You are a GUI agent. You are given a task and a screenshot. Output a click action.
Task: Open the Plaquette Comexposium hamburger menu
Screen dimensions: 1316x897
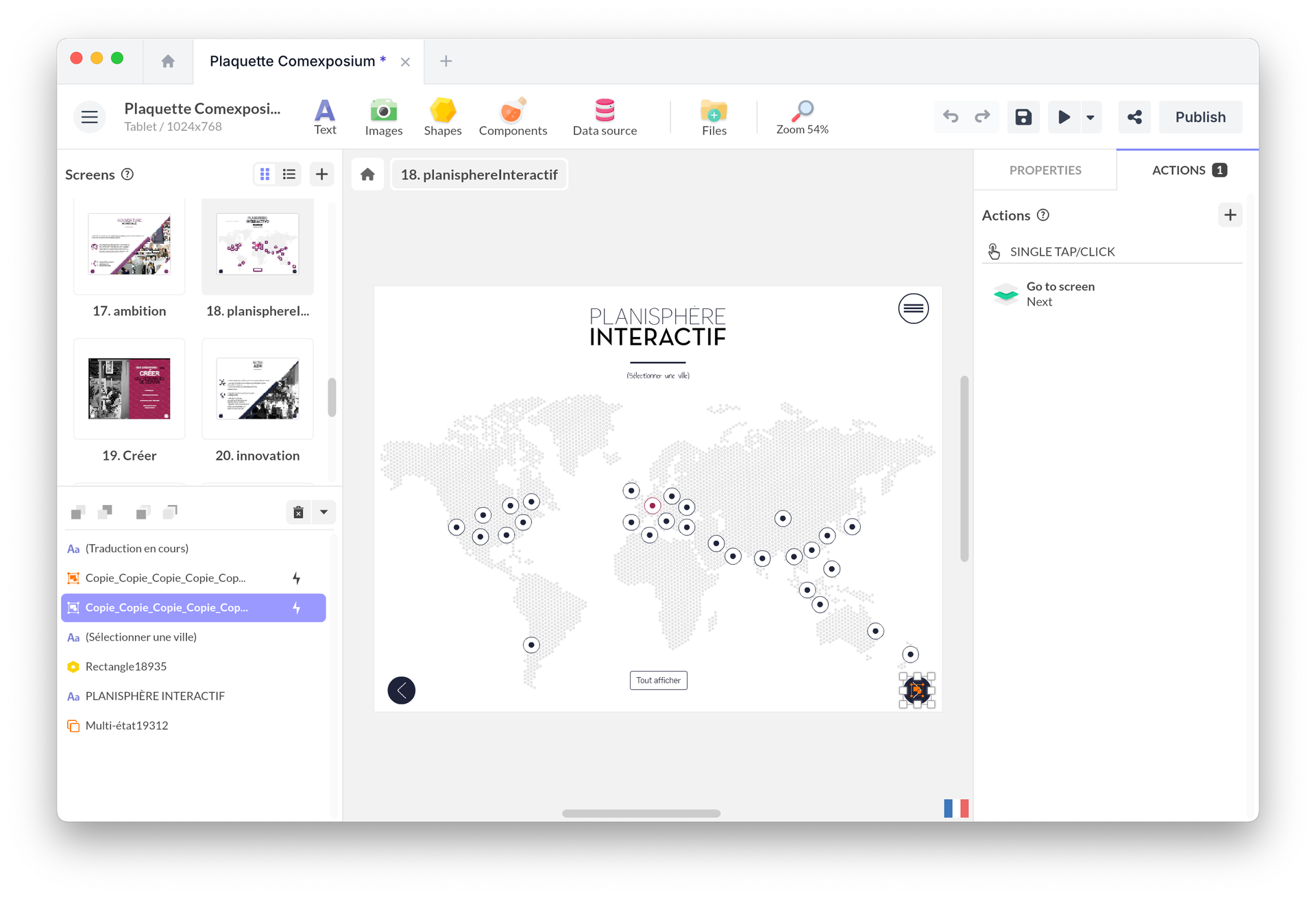[x=89, y=116]
